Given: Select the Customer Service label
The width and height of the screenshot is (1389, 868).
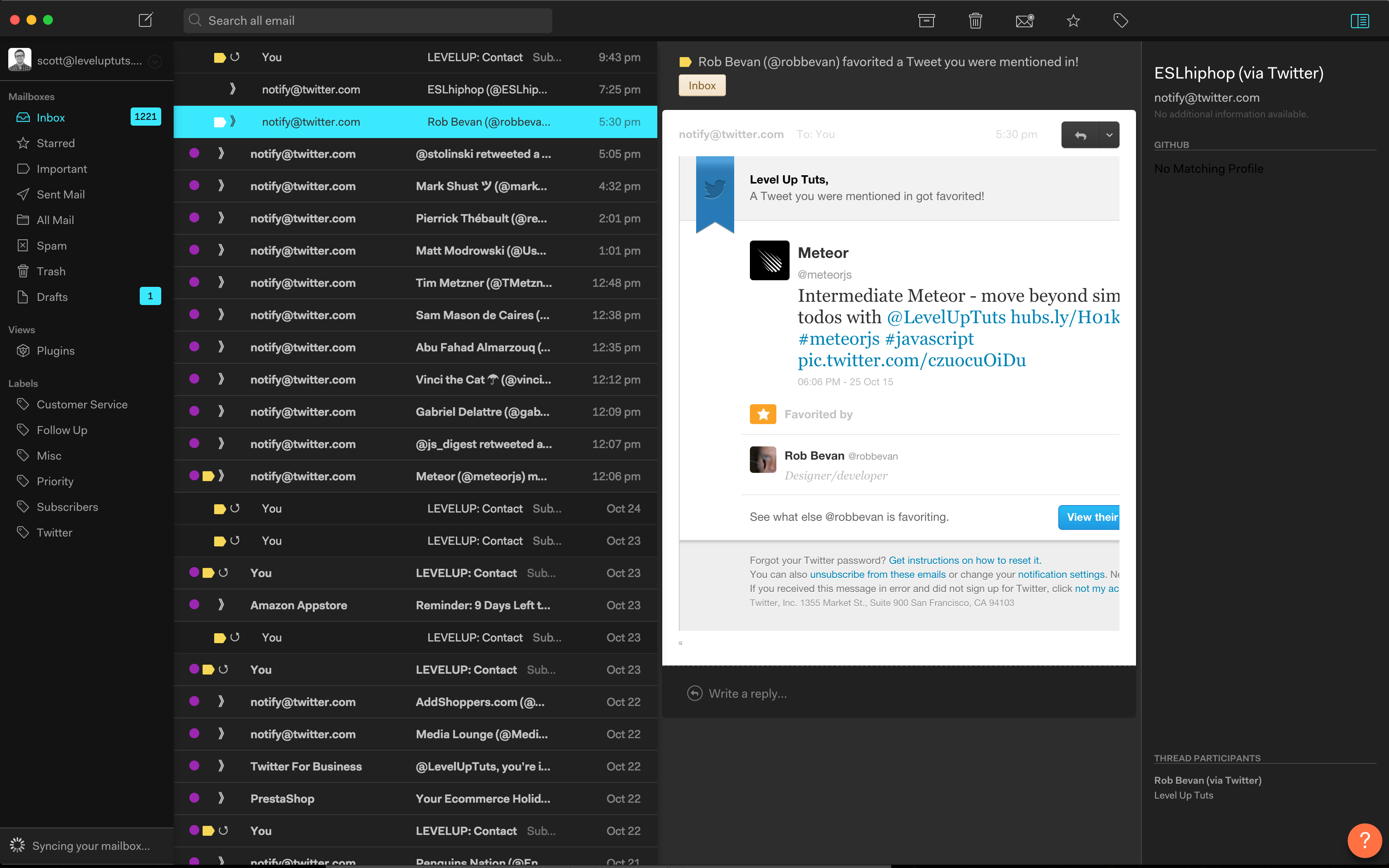Looking at the screenshot, I should click(x=81, y=404).
